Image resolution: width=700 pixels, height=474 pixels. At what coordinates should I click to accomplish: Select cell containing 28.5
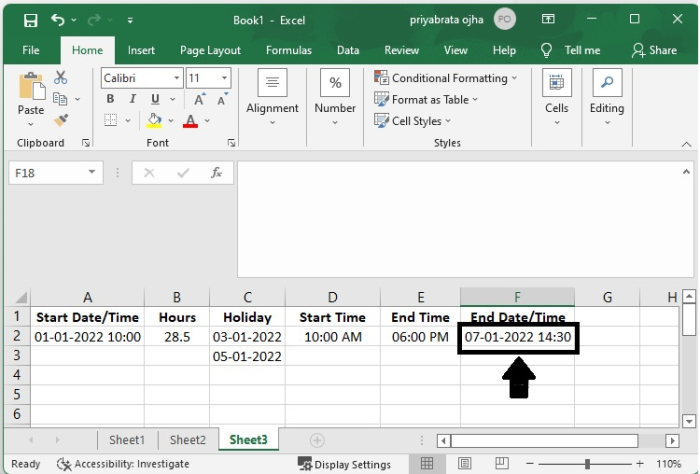point(177,337)
